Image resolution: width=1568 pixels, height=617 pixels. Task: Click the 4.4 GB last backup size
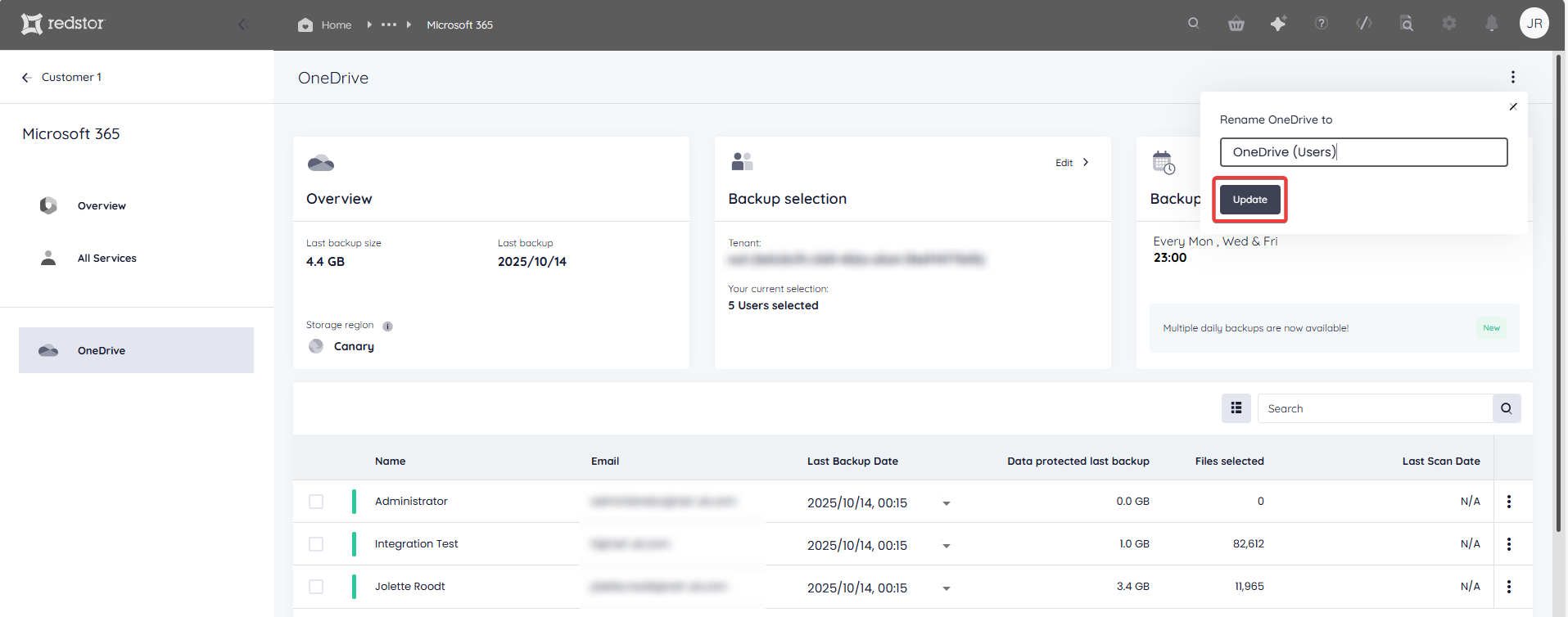click(x=325, y=262)
